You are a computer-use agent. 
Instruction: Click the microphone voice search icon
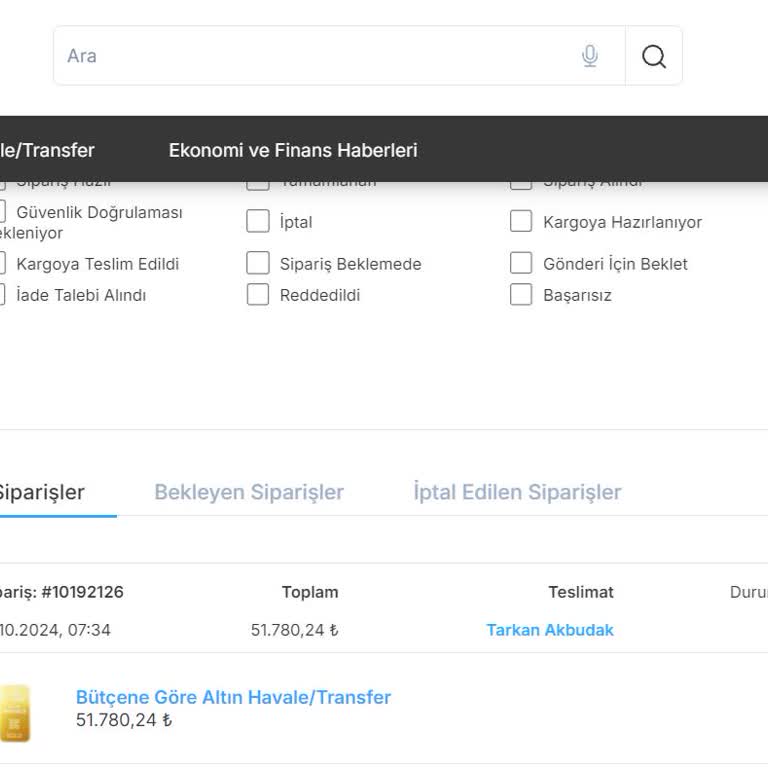pyautogui.click(x=590, y=56)
